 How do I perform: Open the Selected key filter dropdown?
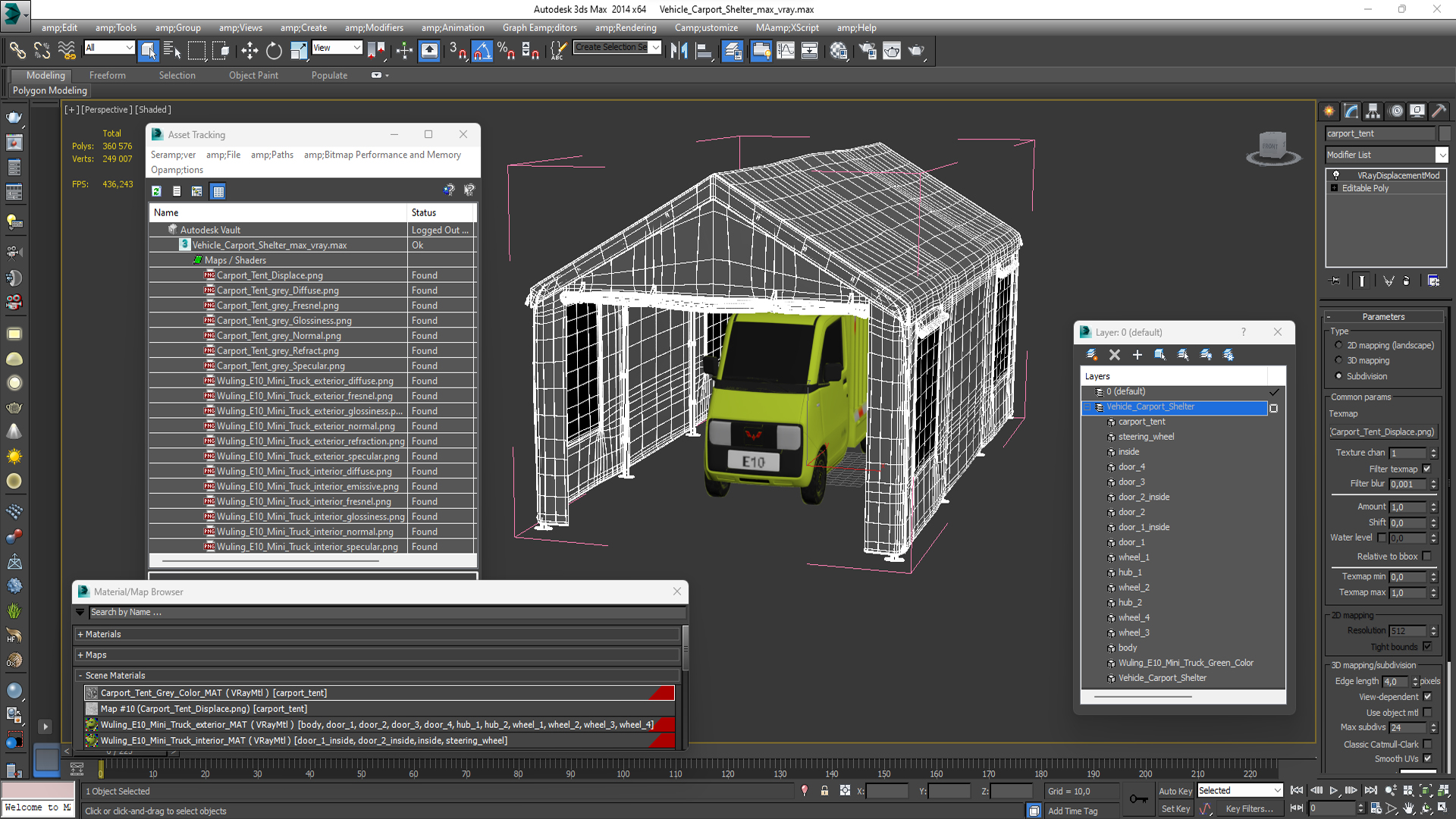tap(1240, 790)
